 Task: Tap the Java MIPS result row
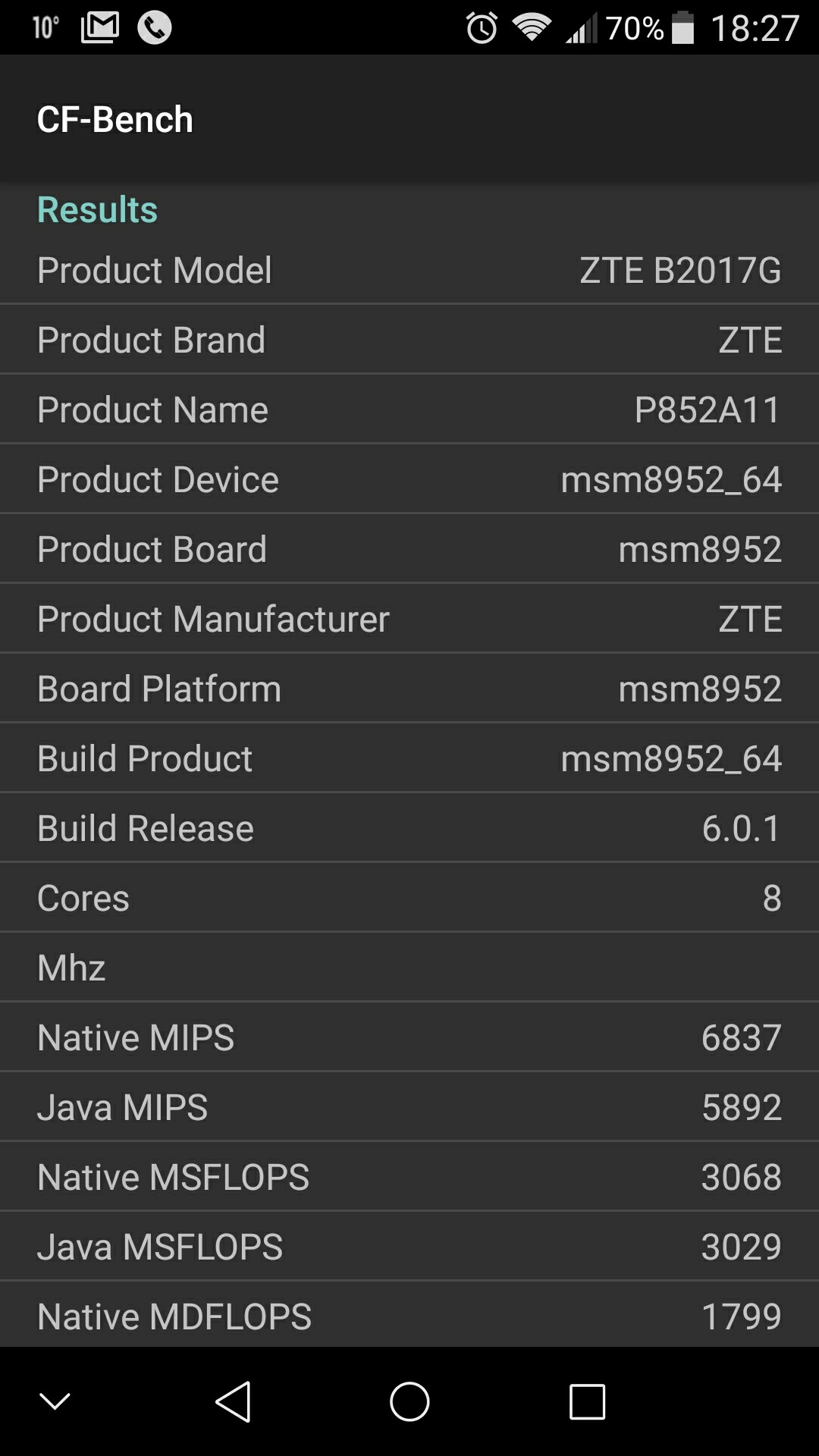(x=409, y=1107)
